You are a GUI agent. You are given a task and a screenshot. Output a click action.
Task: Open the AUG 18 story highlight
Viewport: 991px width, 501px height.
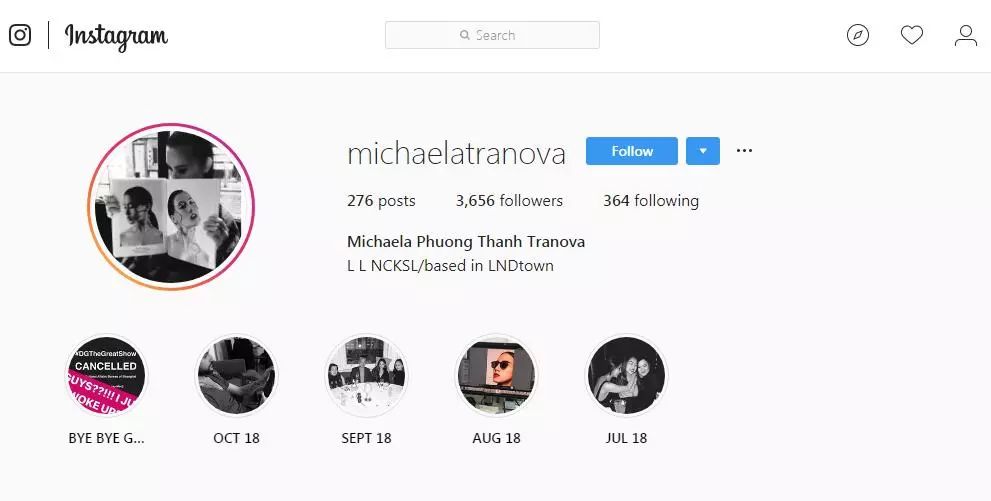click(496, 375)
